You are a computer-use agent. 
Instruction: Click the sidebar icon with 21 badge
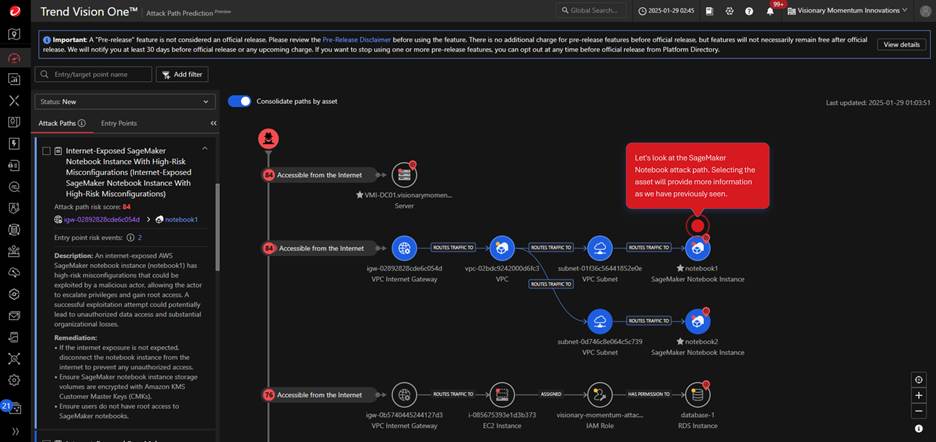tap(14, 408)
